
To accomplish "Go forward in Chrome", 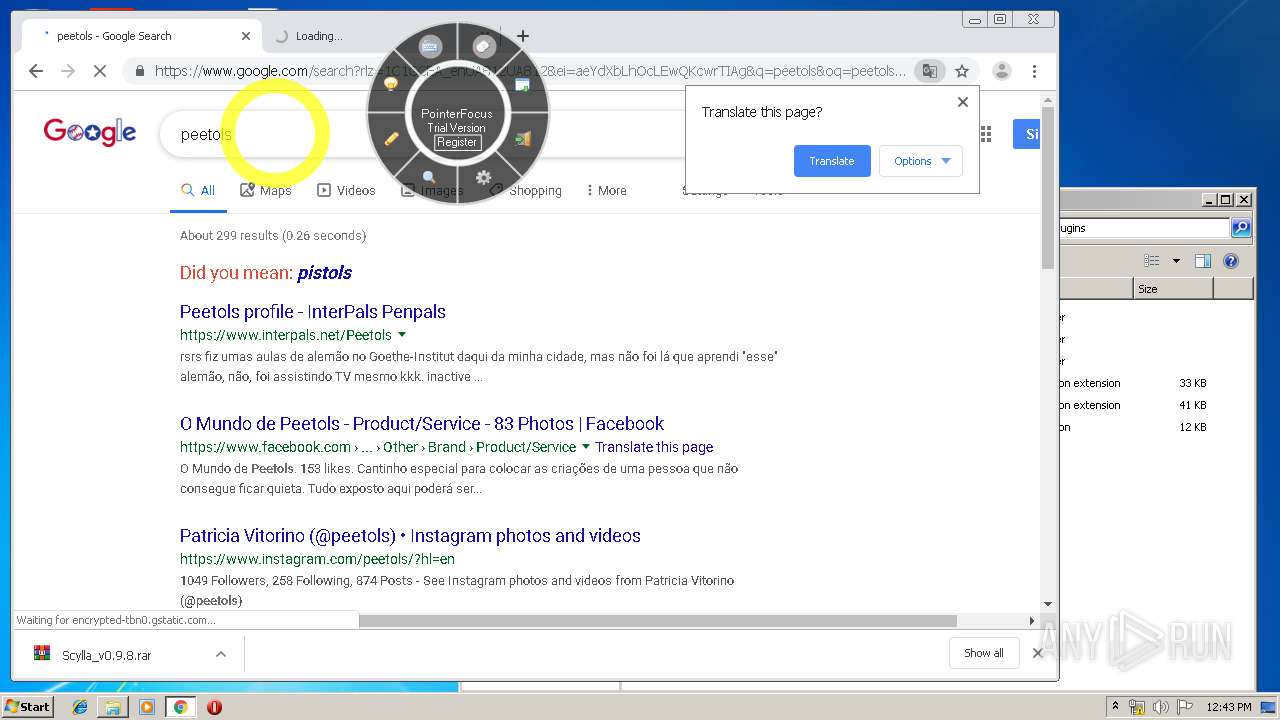I will coord(68,71).
